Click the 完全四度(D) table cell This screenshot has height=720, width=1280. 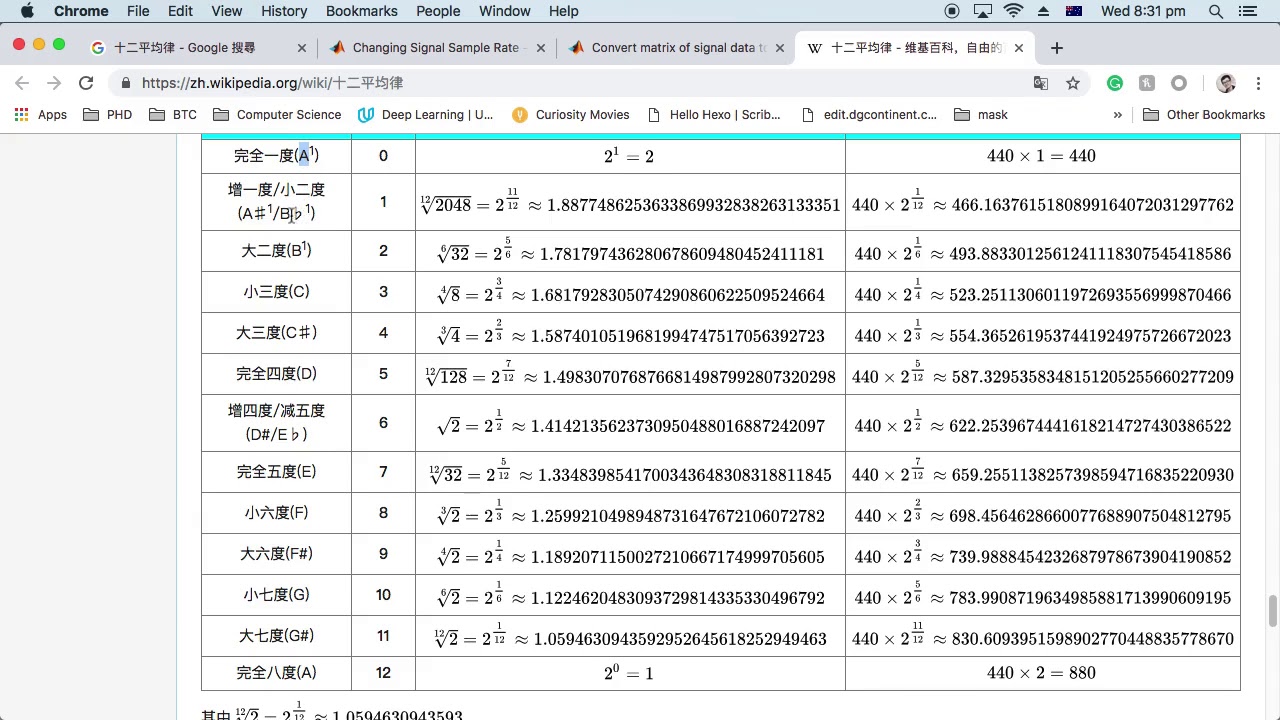click(276, 374)
